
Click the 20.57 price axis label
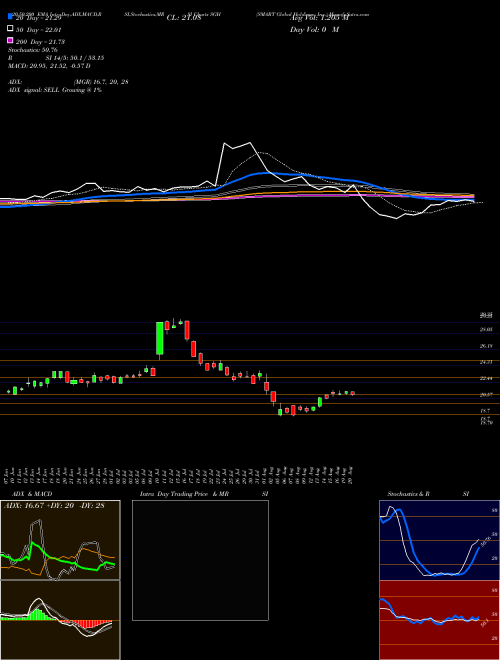(x=486, y=394)
